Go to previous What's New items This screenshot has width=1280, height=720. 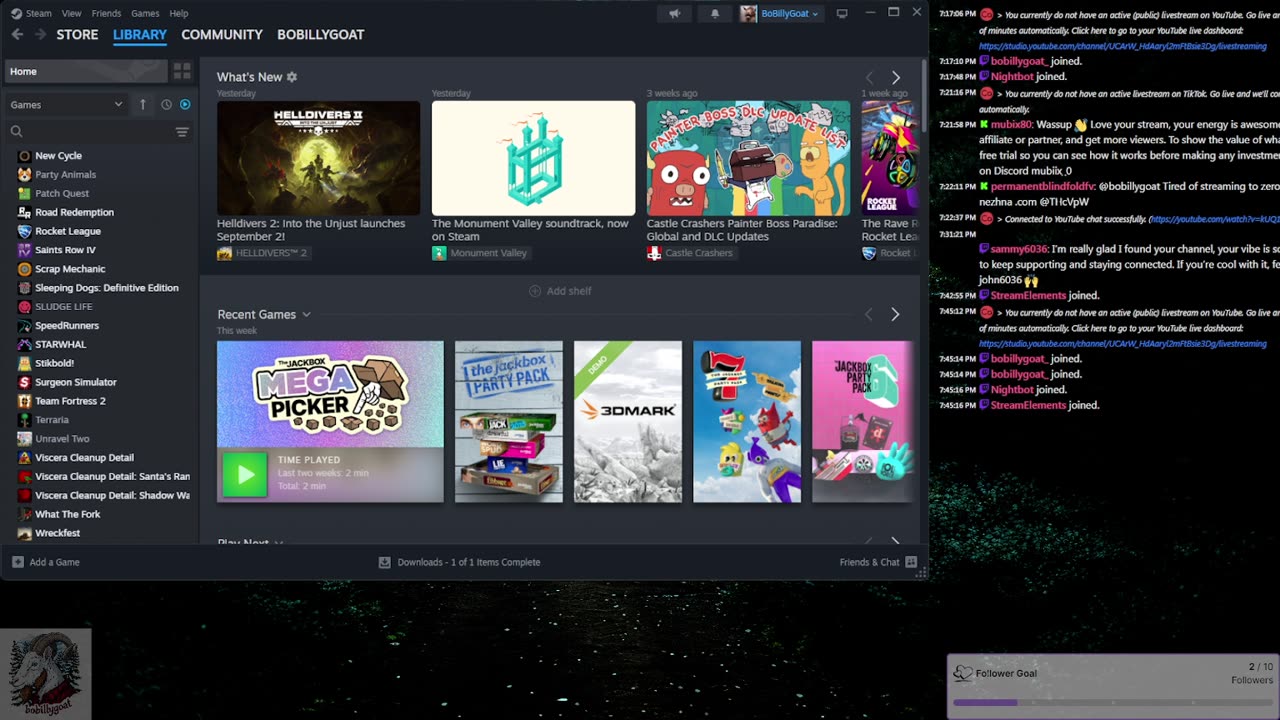coord(869,77)
